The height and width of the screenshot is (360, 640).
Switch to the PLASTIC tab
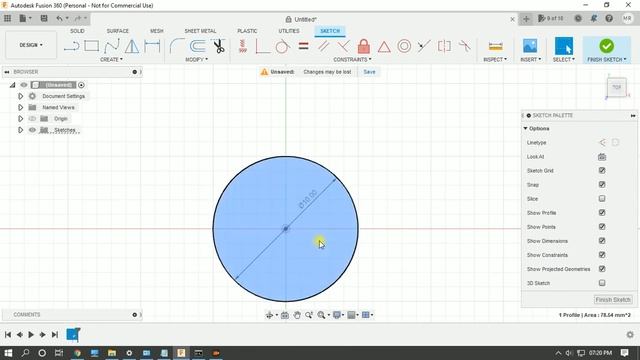pyautogui.click(x=247, y=31)
